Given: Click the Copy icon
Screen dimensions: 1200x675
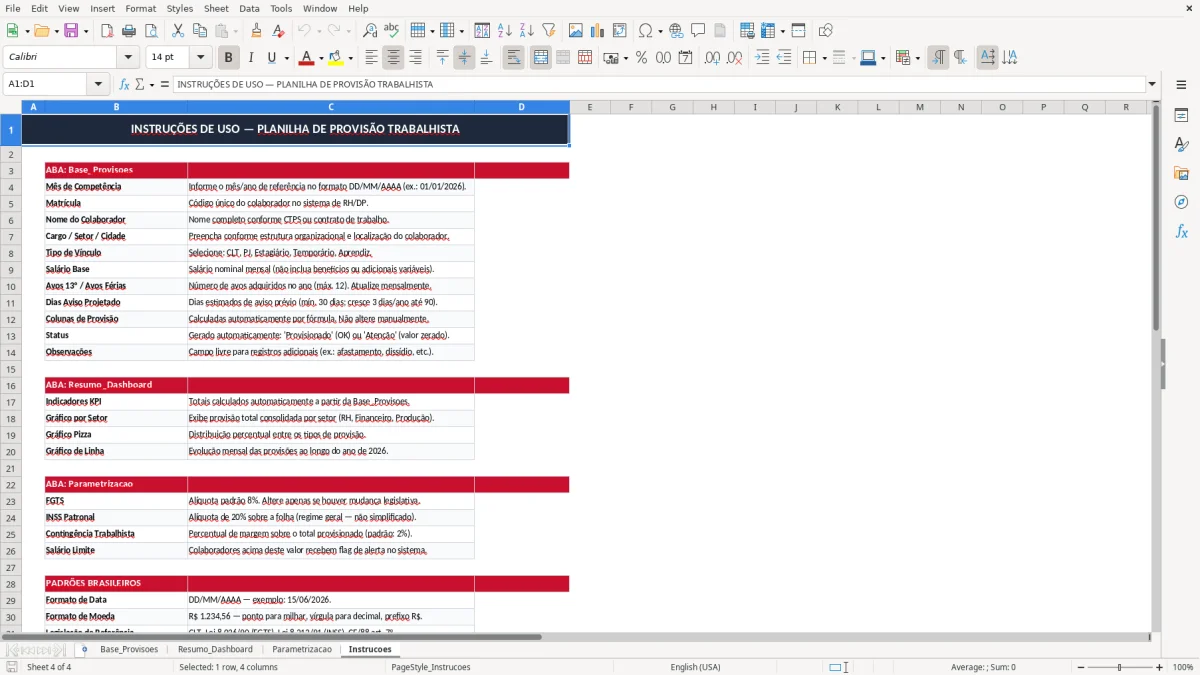Looking at the screenshot, I should point(199,31).
